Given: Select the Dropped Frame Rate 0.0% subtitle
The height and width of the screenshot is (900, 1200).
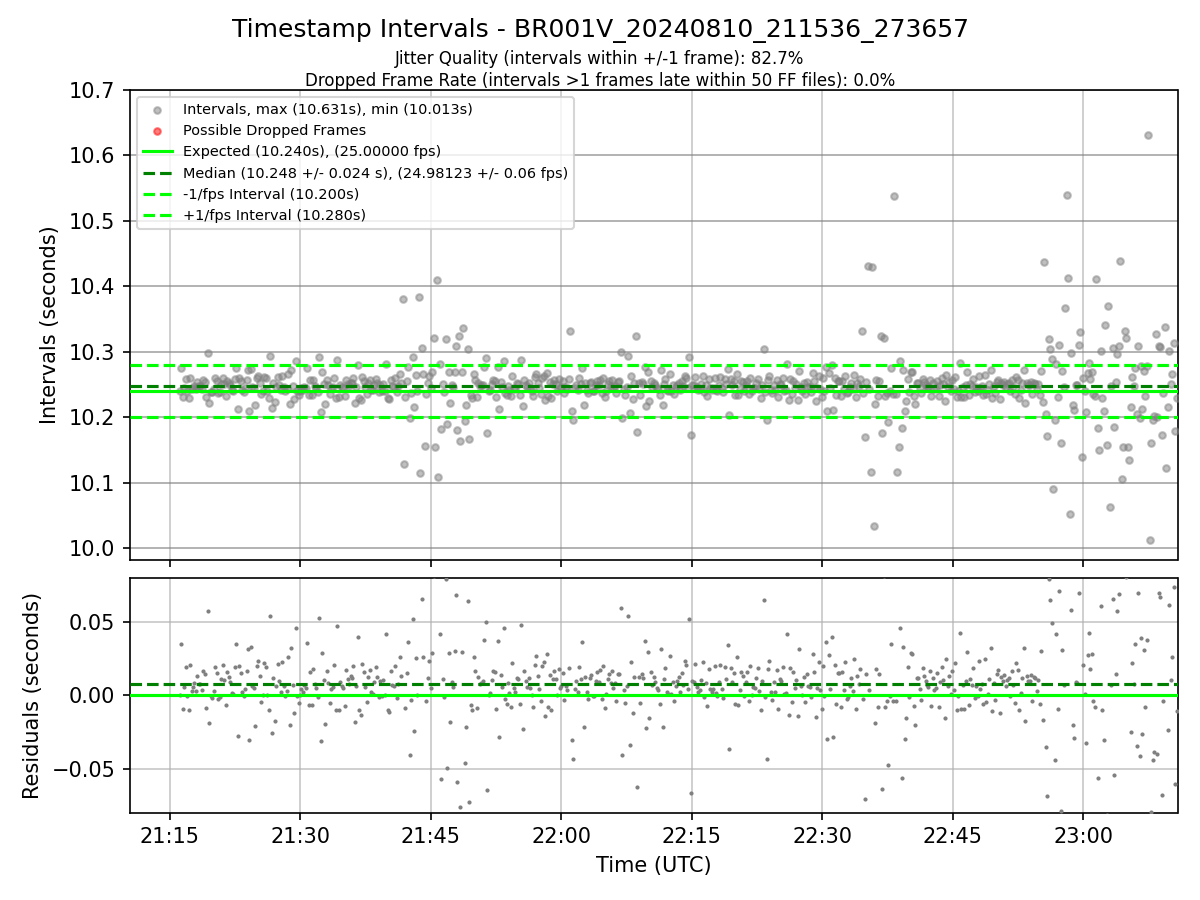Looking at the screenshot, I should pyautogui.click(x=600, y=79).
